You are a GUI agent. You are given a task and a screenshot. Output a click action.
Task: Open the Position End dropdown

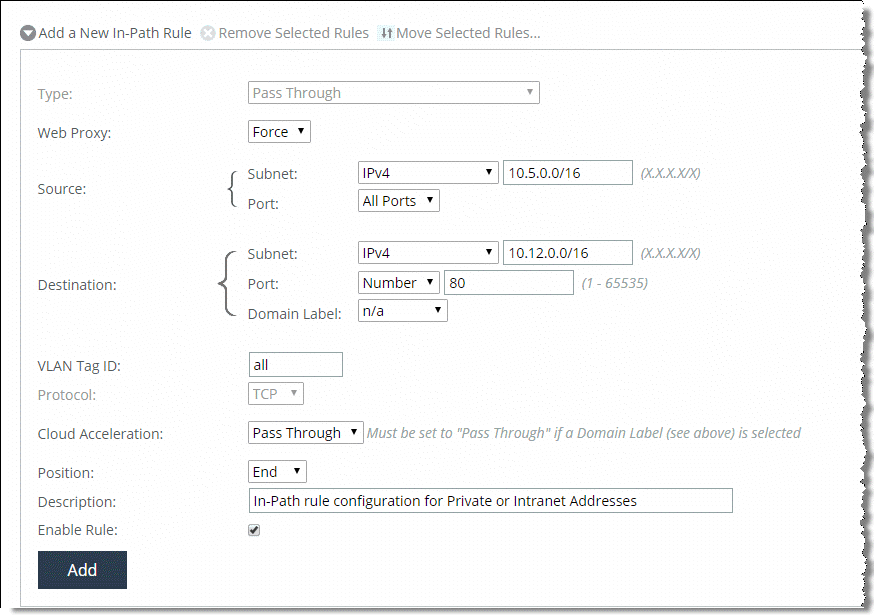click(x=277, y=472)
